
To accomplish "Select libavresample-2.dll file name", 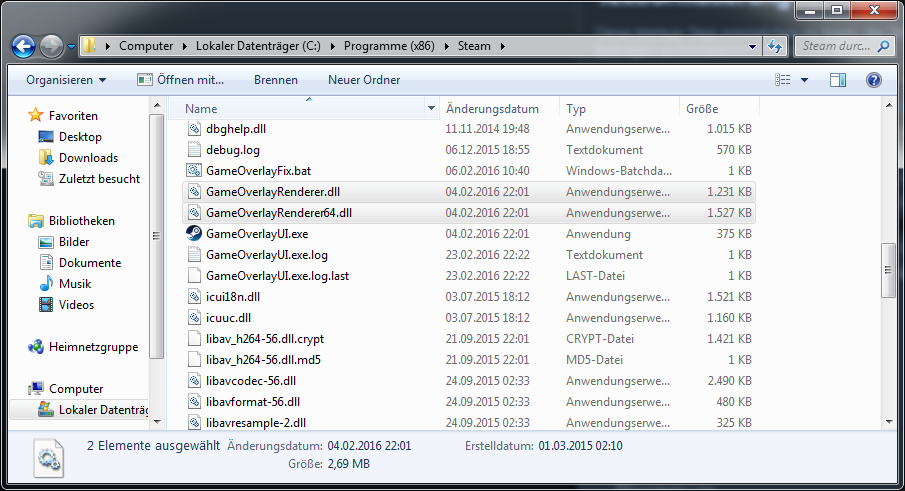I will 256,423.
